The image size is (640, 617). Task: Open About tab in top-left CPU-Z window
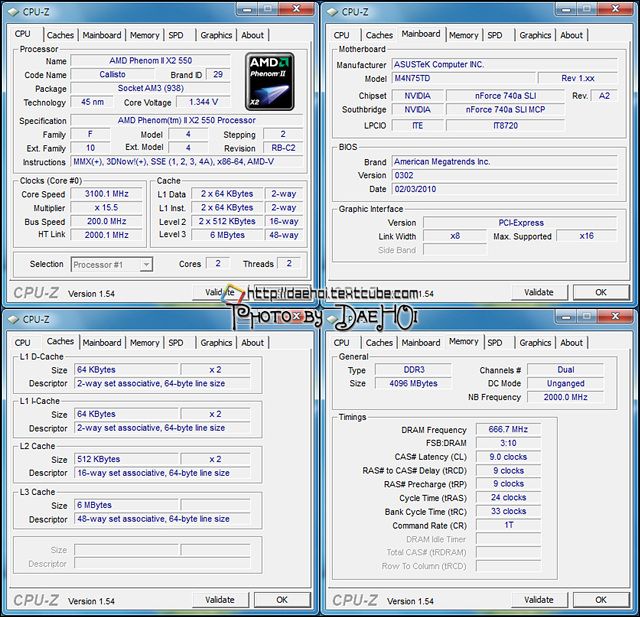pyautogui.click(x=252, y=35)
